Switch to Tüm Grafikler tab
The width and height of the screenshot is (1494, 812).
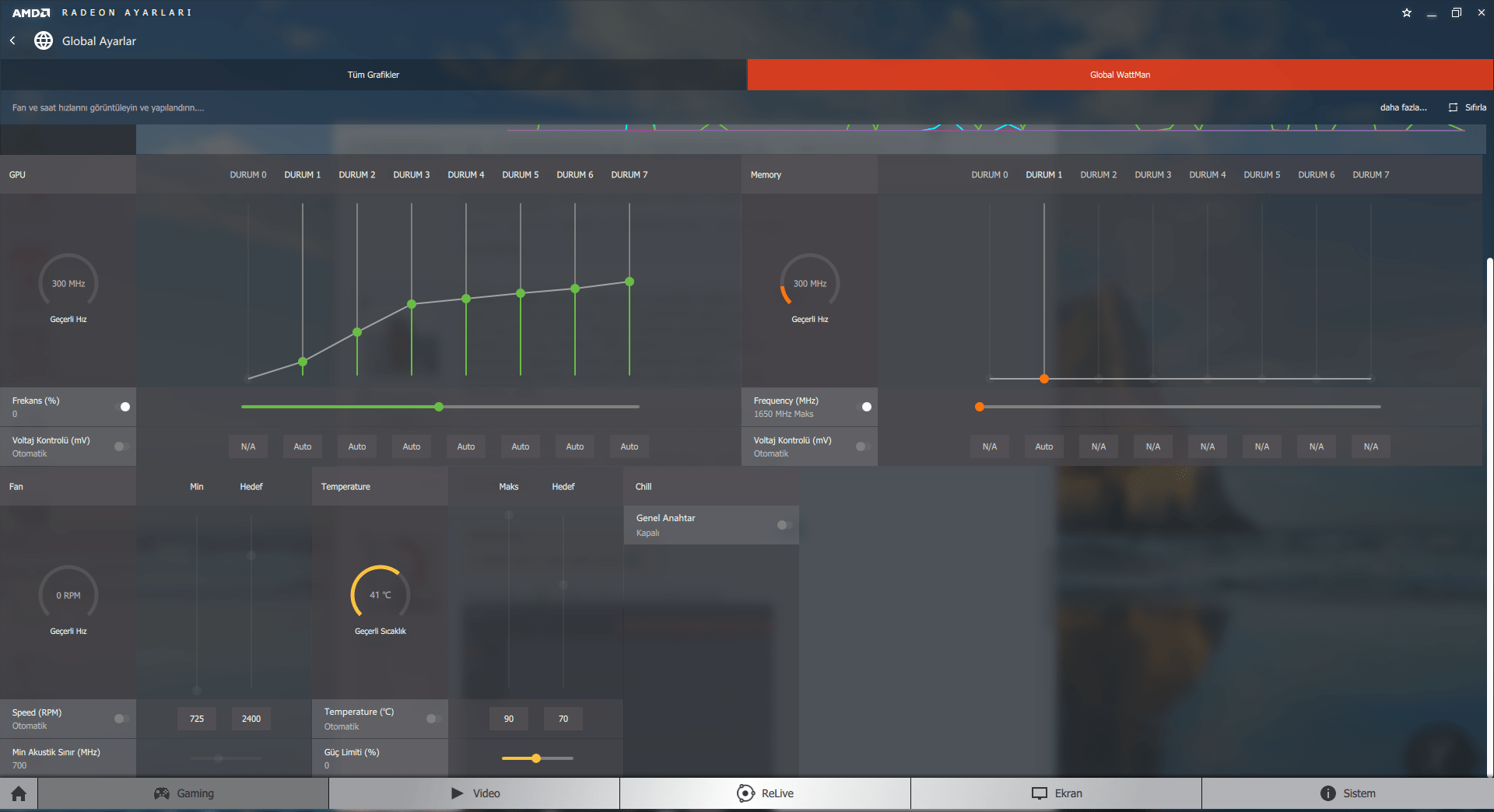click(373, 75)
